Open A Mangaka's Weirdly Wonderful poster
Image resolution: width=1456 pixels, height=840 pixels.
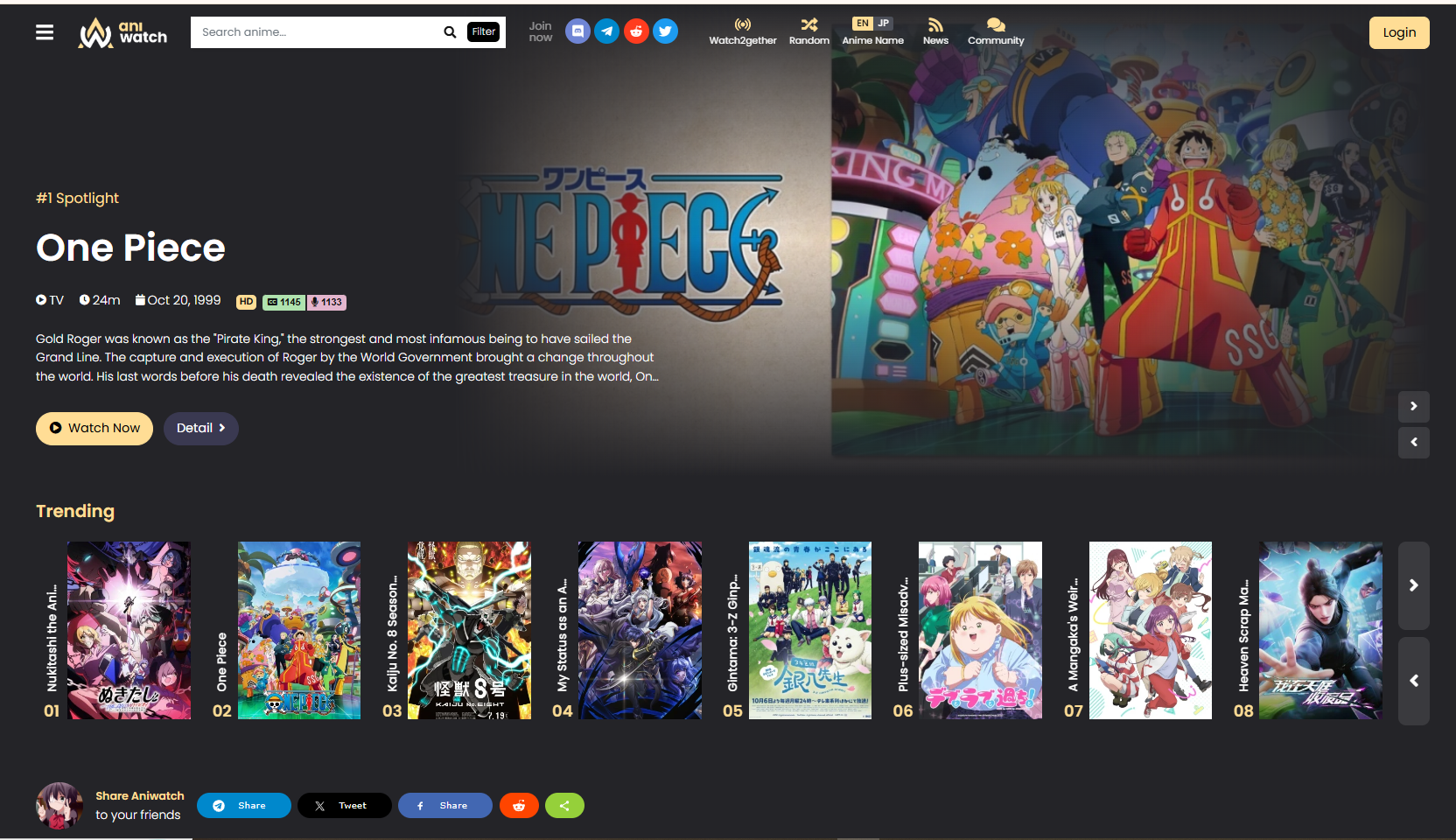coord(1151,630)
